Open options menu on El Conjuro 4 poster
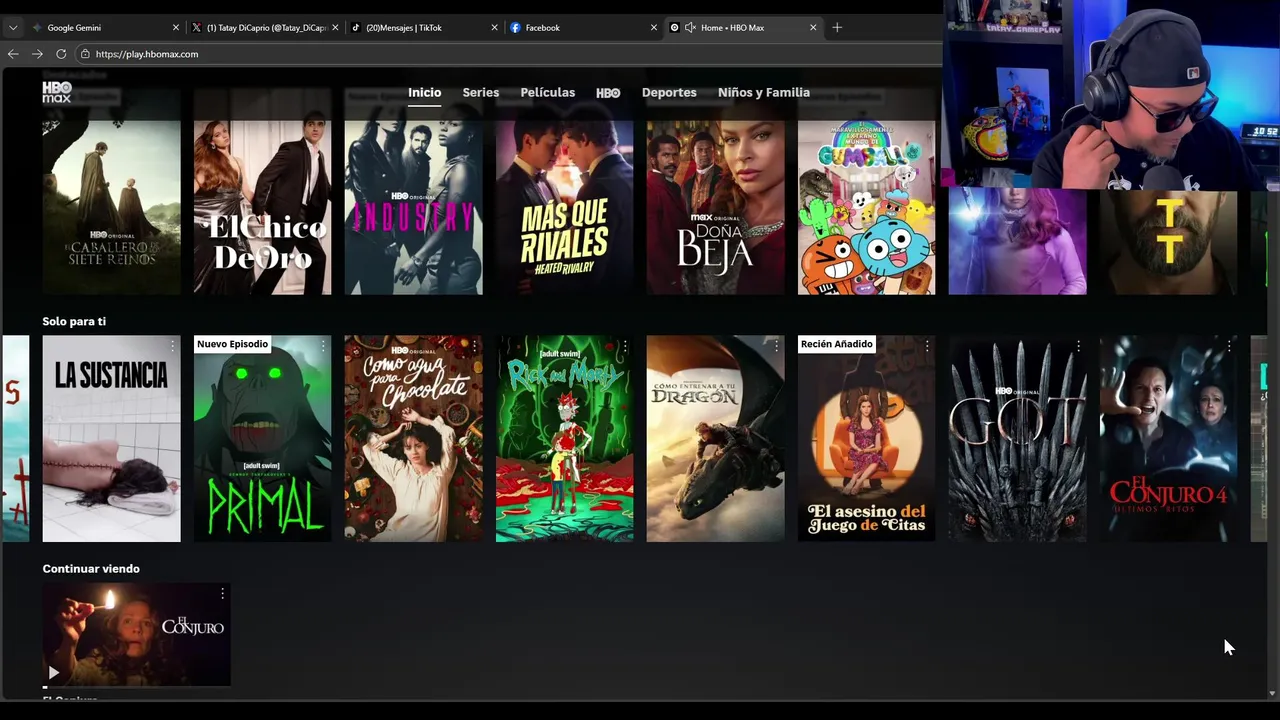The width and height of the screenshot is (1280, 720). point(1229,346)
